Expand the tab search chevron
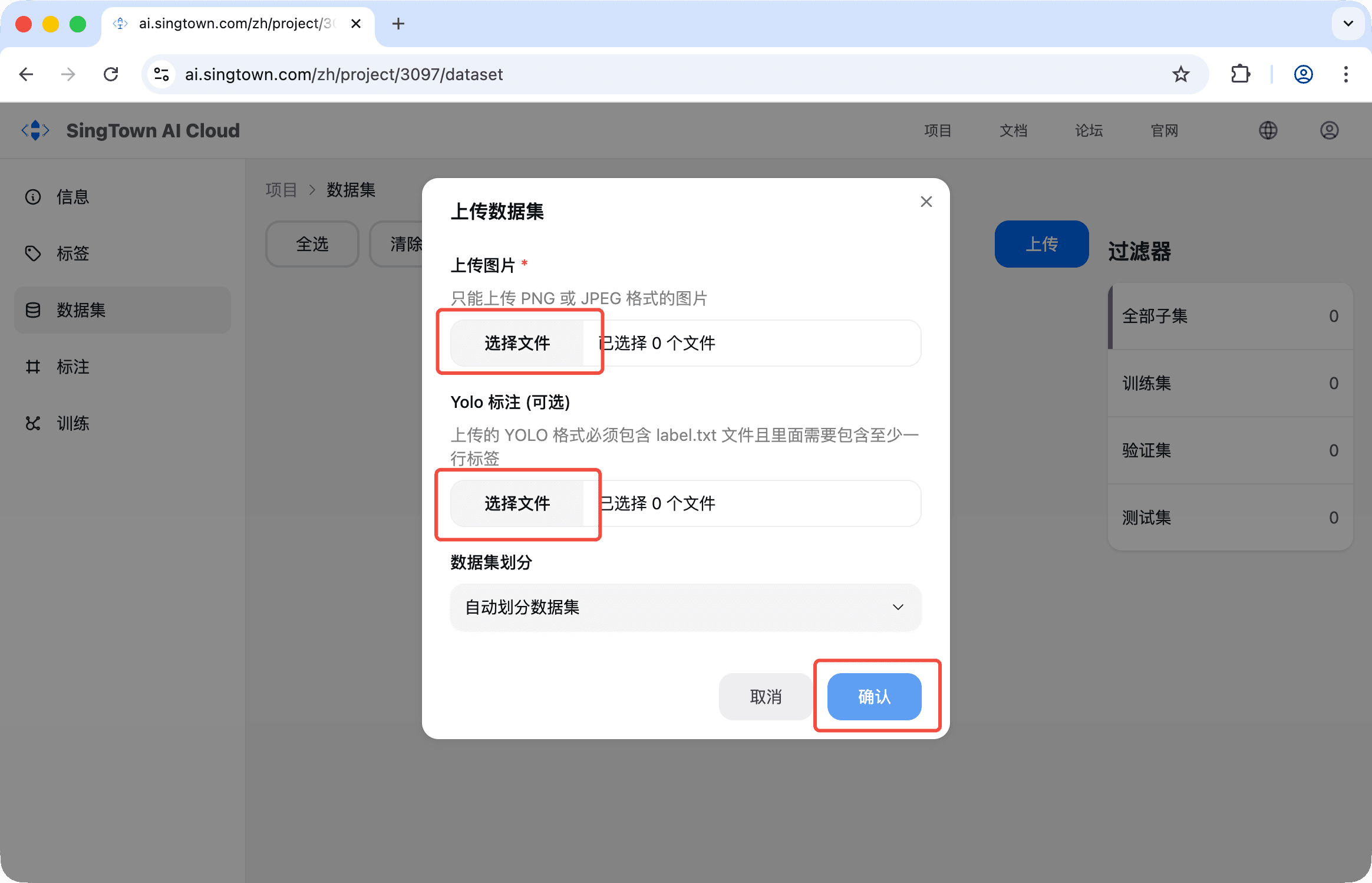Image resolution: width=1372 pixels, height=883 pixels. point(1348,24)
